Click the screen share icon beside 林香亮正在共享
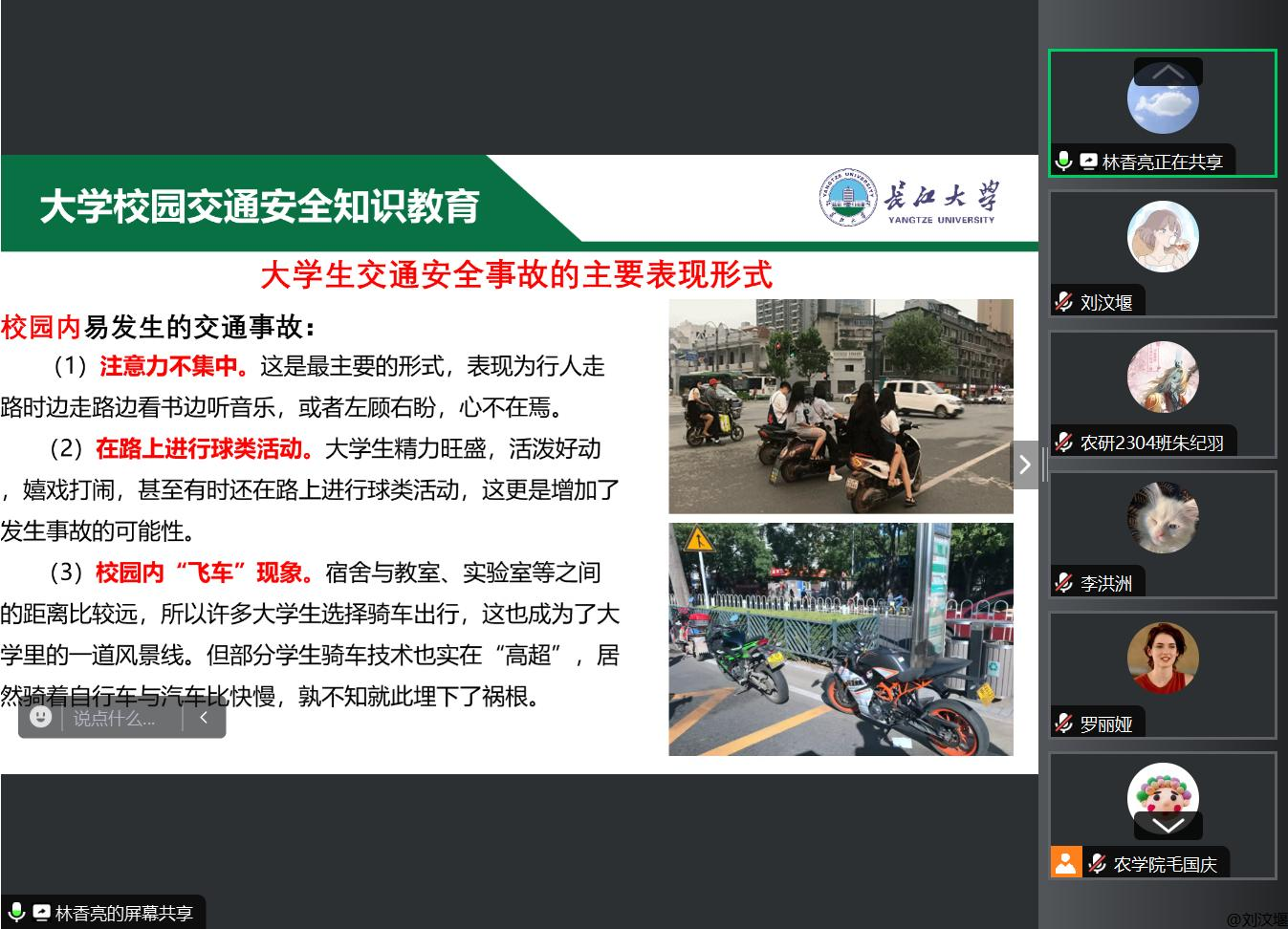Viewport: 1288px width, 929px height. 1088,162
